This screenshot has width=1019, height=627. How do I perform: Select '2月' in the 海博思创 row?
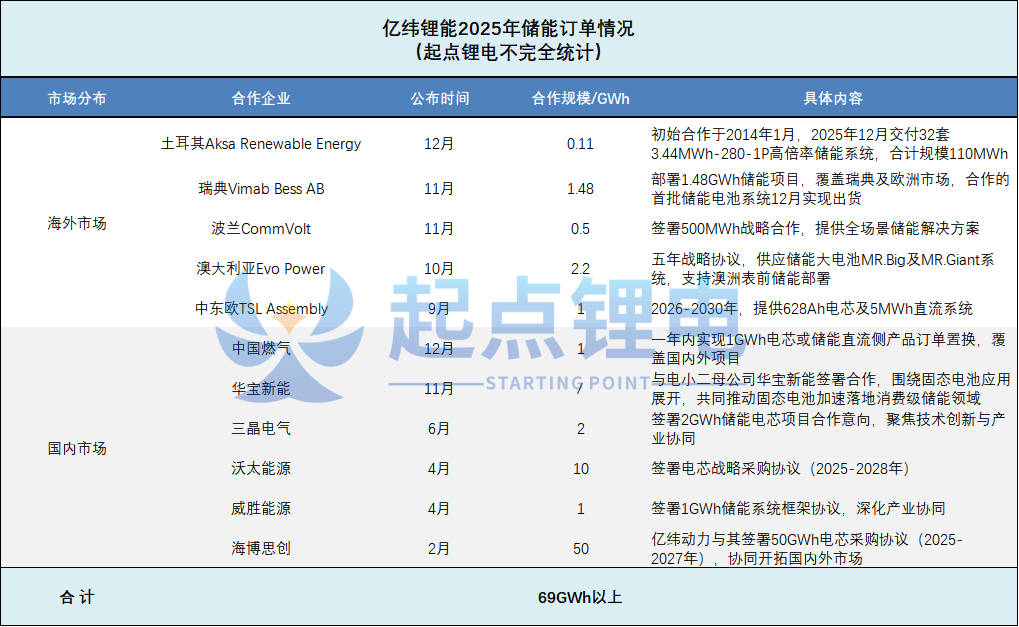[439, 548]
